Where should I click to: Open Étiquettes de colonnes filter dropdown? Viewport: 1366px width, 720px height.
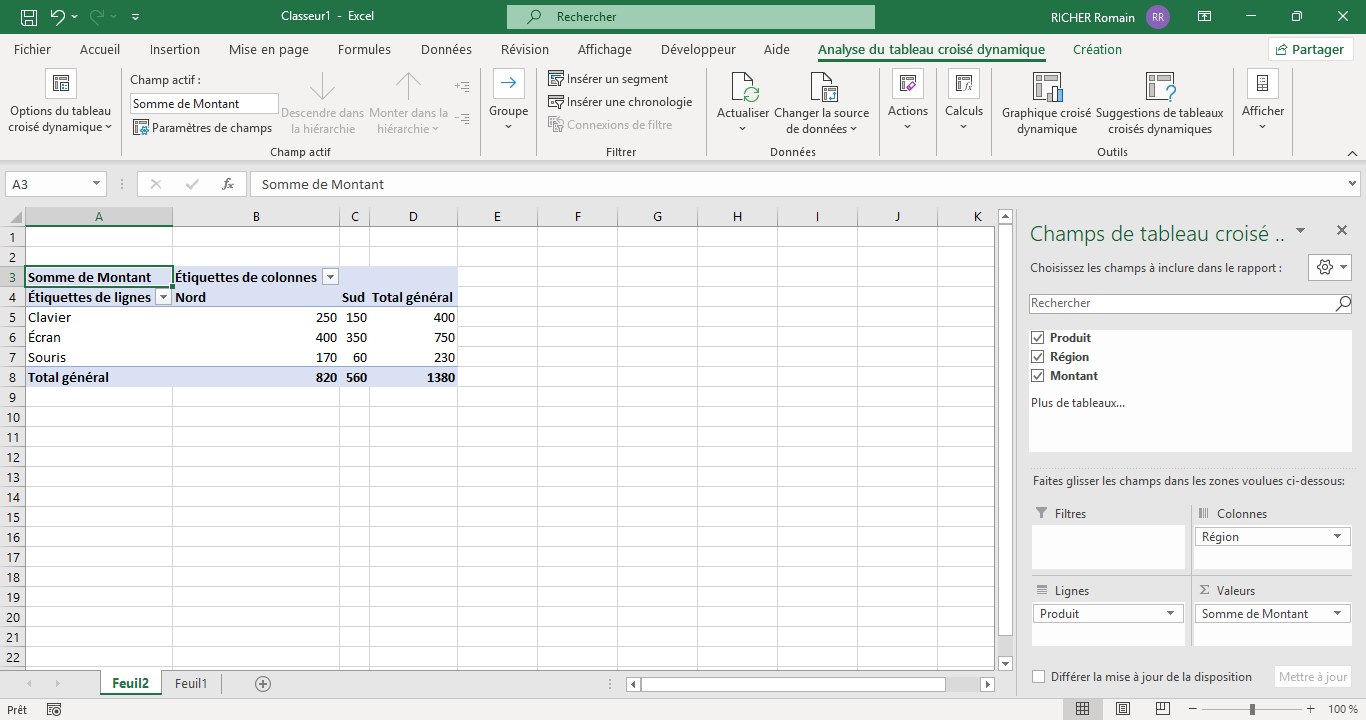(330, 278)
